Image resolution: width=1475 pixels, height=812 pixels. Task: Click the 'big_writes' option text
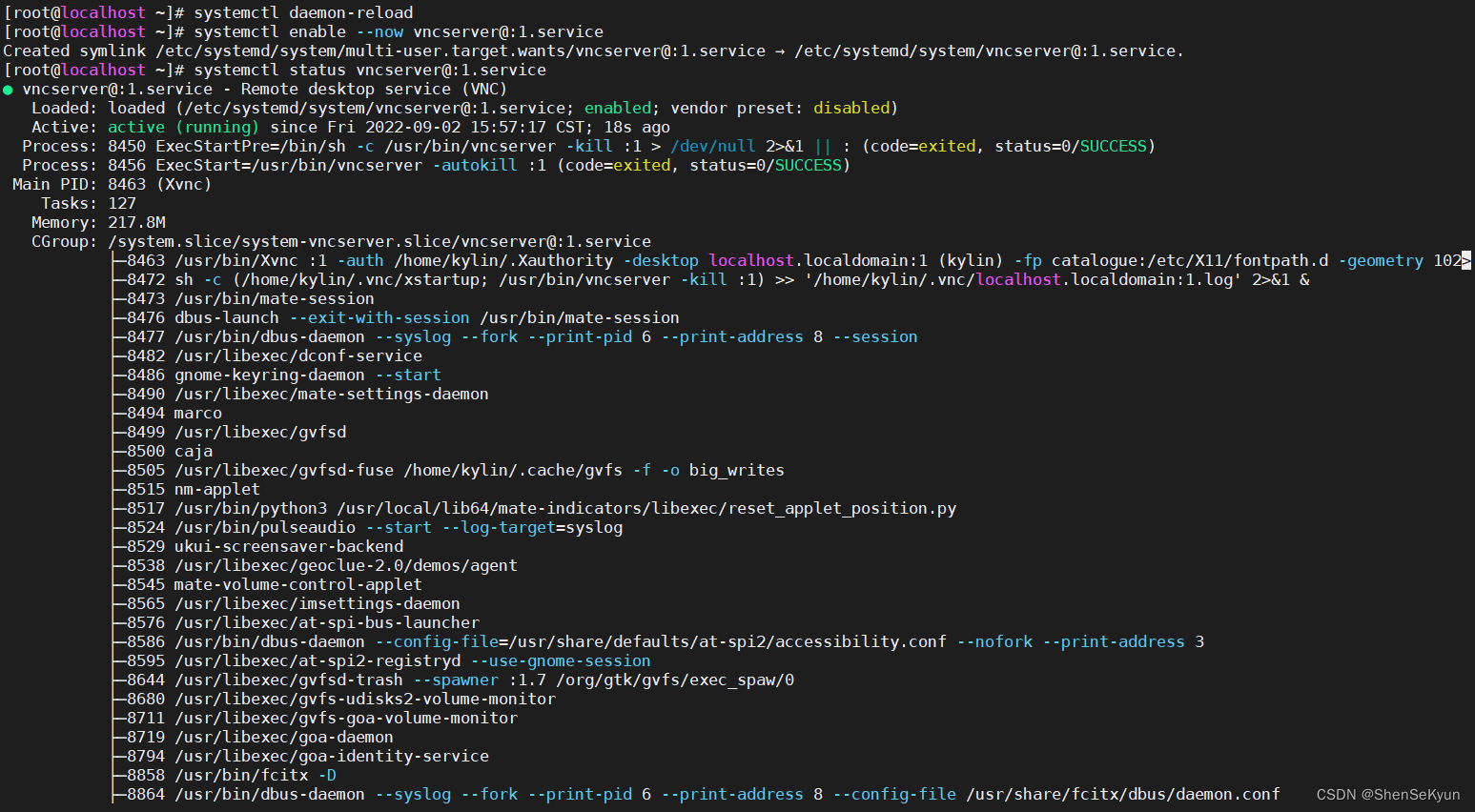(737, 470)
